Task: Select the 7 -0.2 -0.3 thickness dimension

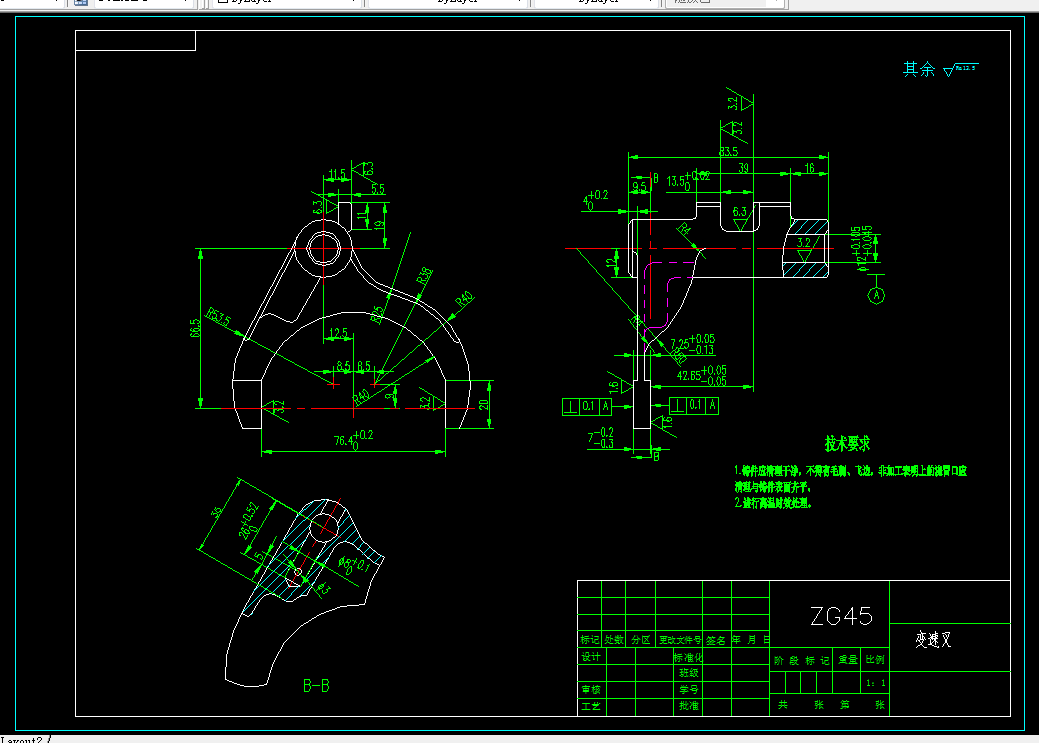Action: pyautogui.click(x=600, y=438)
